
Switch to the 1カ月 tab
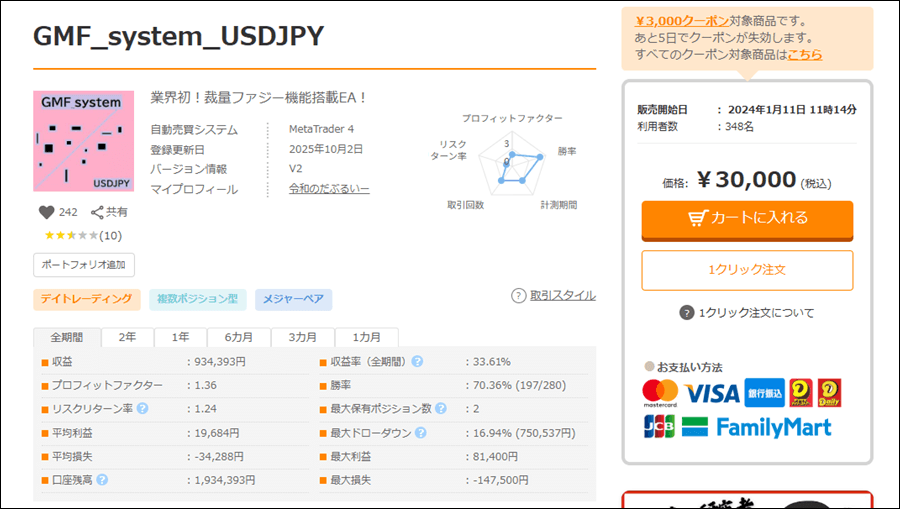coord(366,337)
